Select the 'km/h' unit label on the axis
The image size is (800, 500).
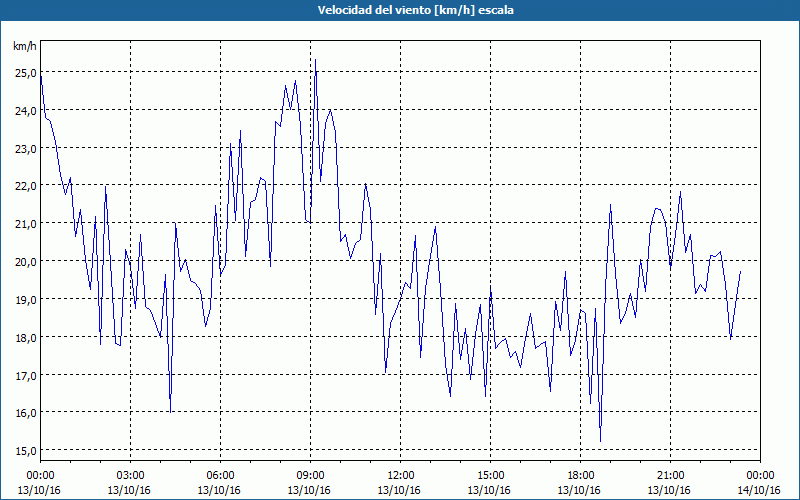pos(24,46)
